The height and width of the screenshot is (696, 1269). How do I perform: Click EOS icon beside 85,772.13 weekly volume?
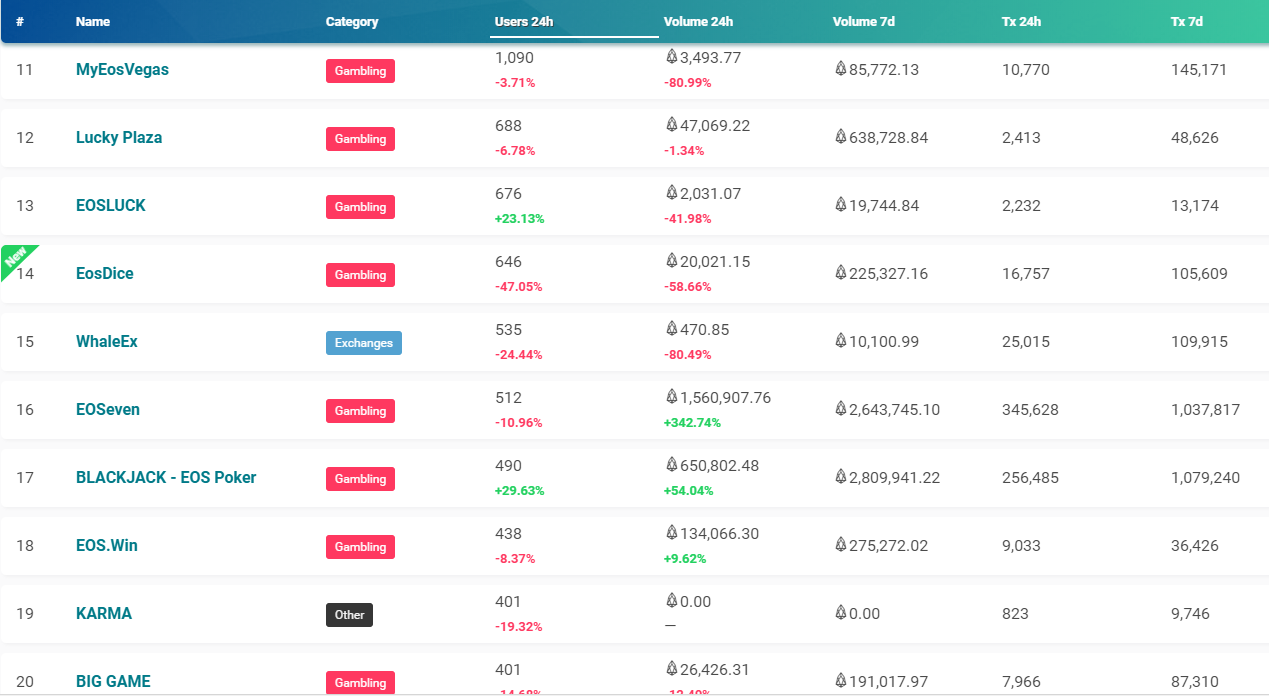pyautogui.click(x=840, y=69)
